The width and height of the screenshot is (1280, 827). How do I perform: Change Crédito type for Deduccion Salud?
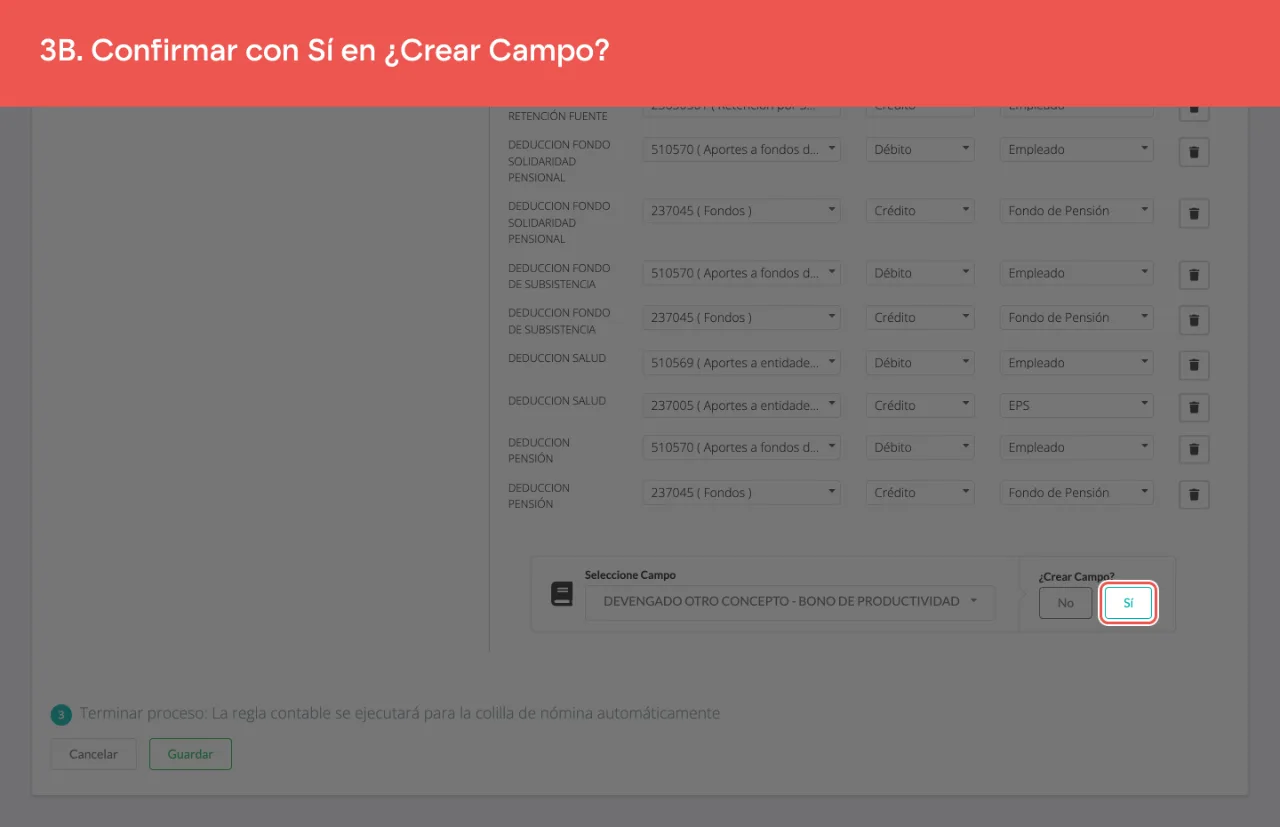point(920,406)
